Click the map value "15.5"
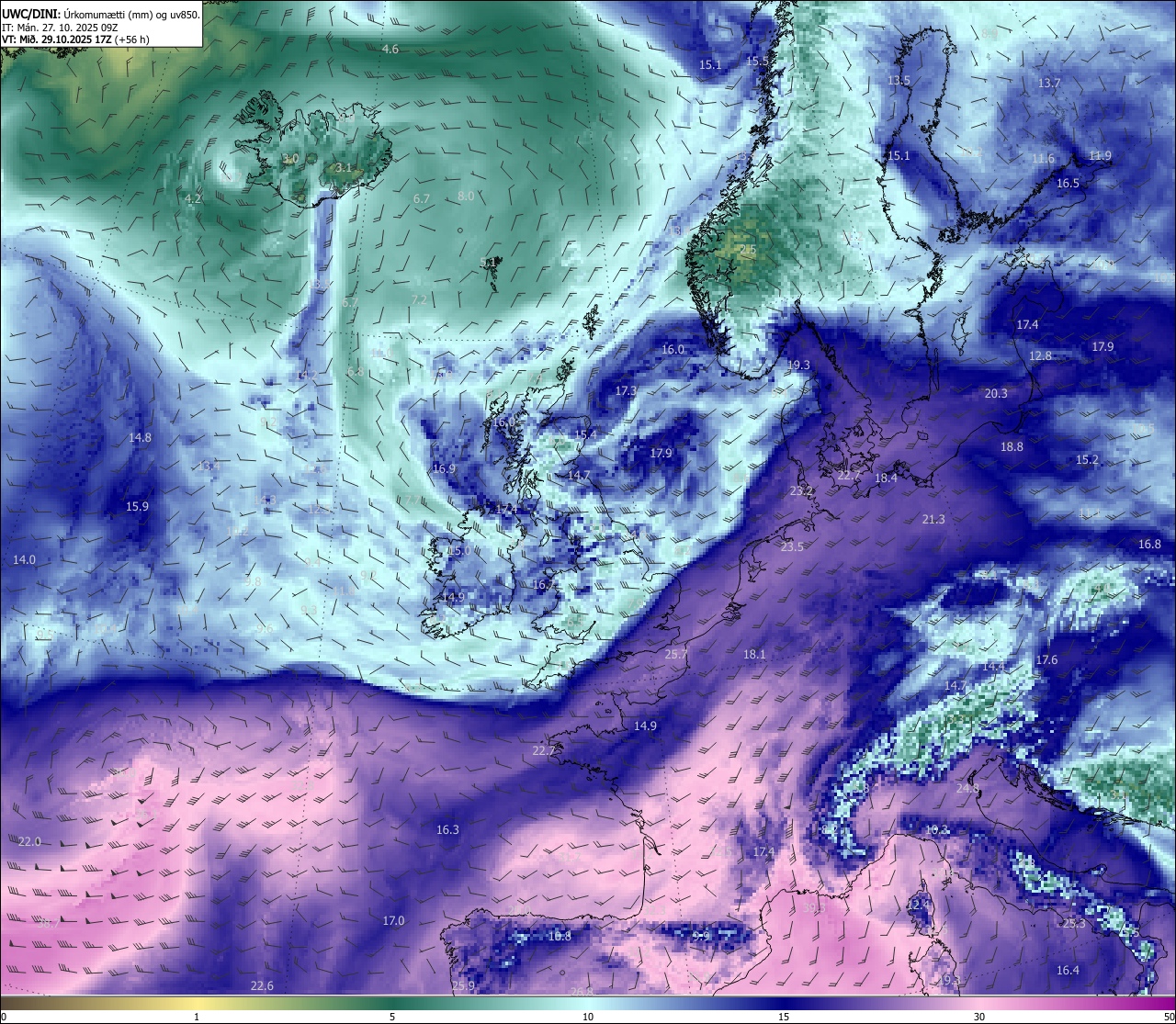 (x=757, y=62)
